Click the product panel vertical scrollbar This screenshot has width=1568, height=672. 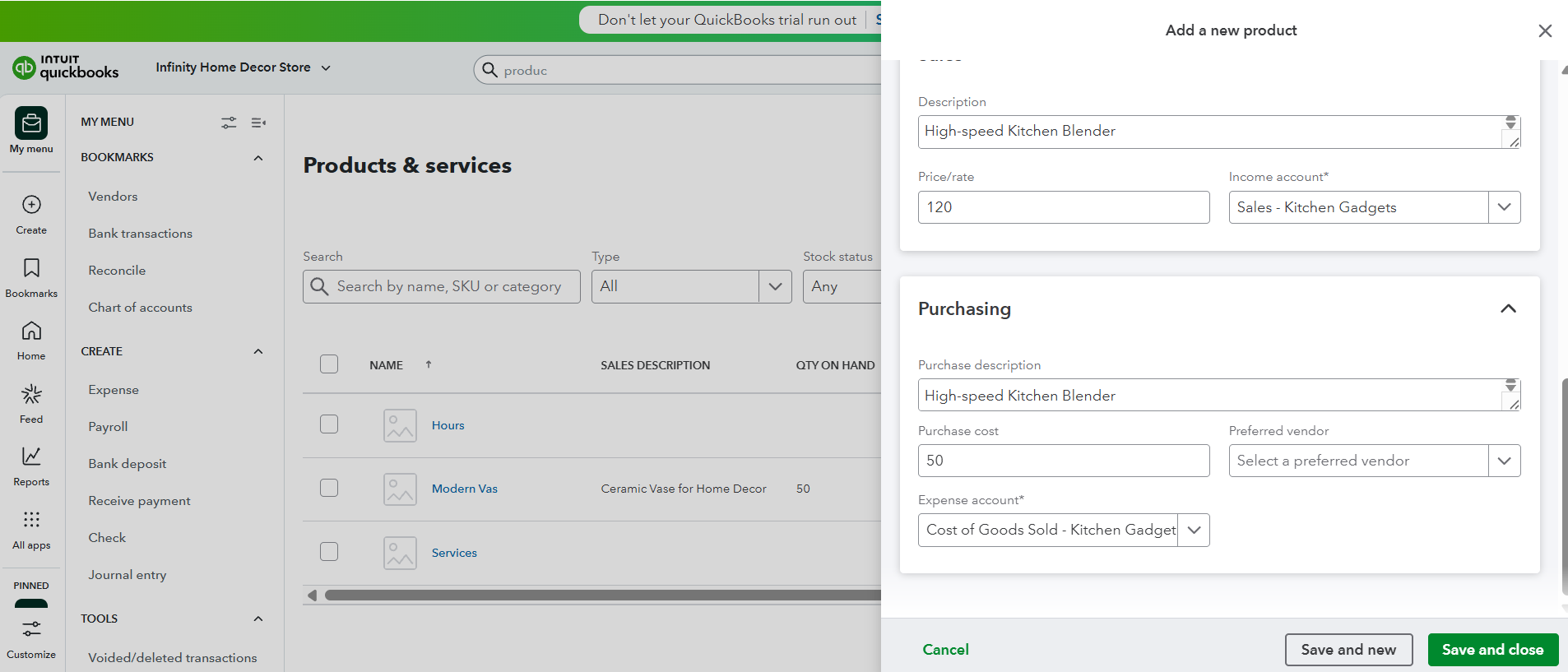[1564, 485]
